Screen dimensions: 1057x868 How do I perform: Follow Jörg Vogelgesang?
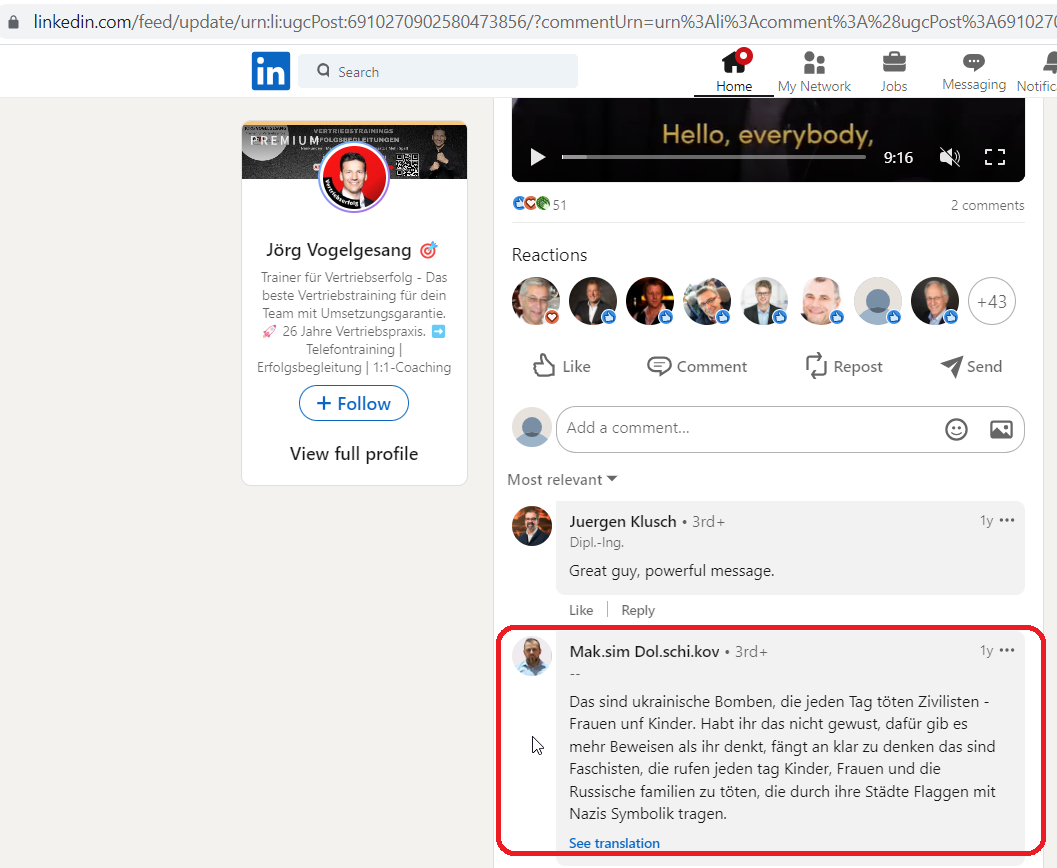coord(354,403)
